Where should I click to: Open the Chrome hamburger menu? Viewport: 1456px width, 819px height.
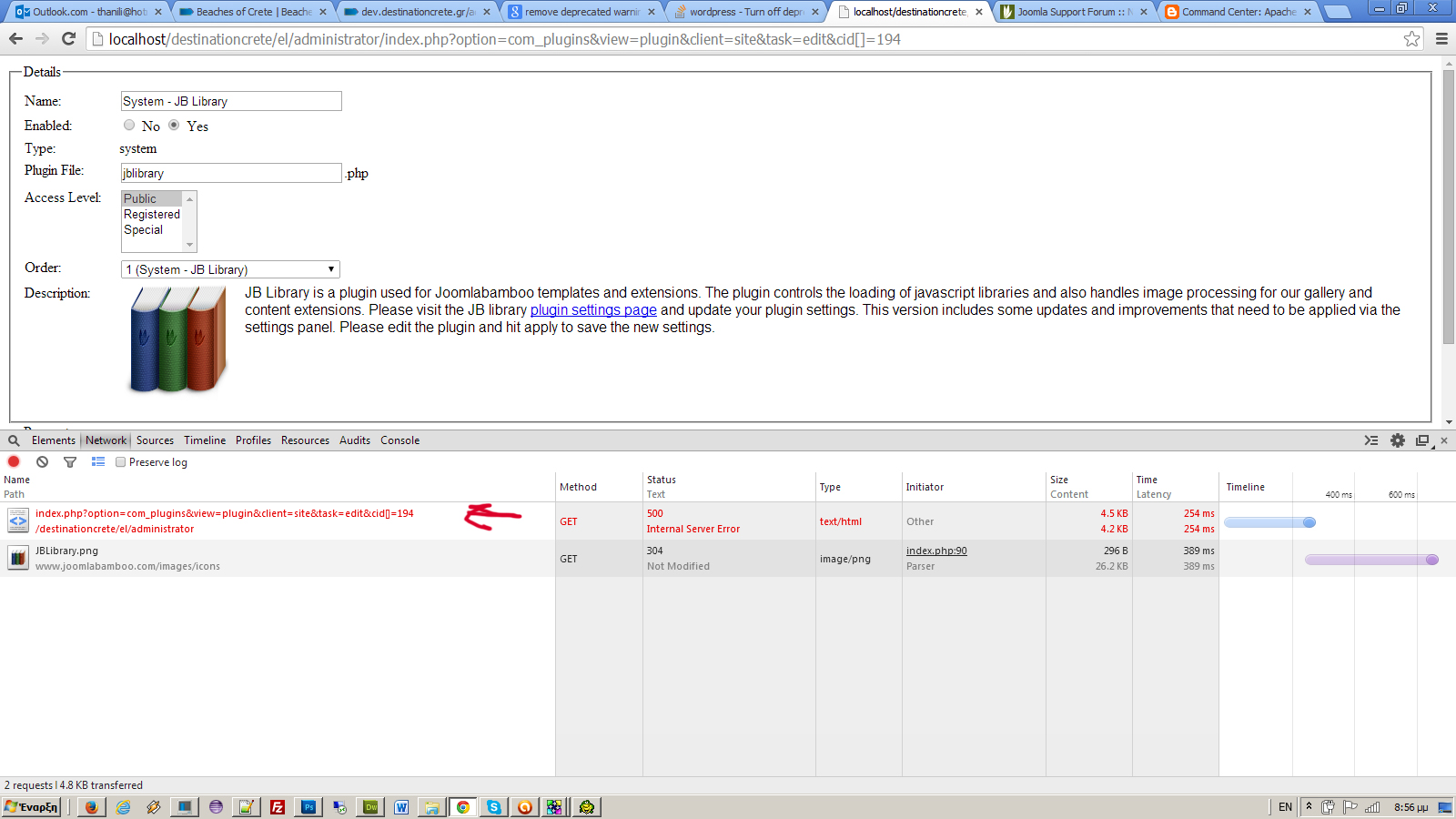coord(1441,38)
